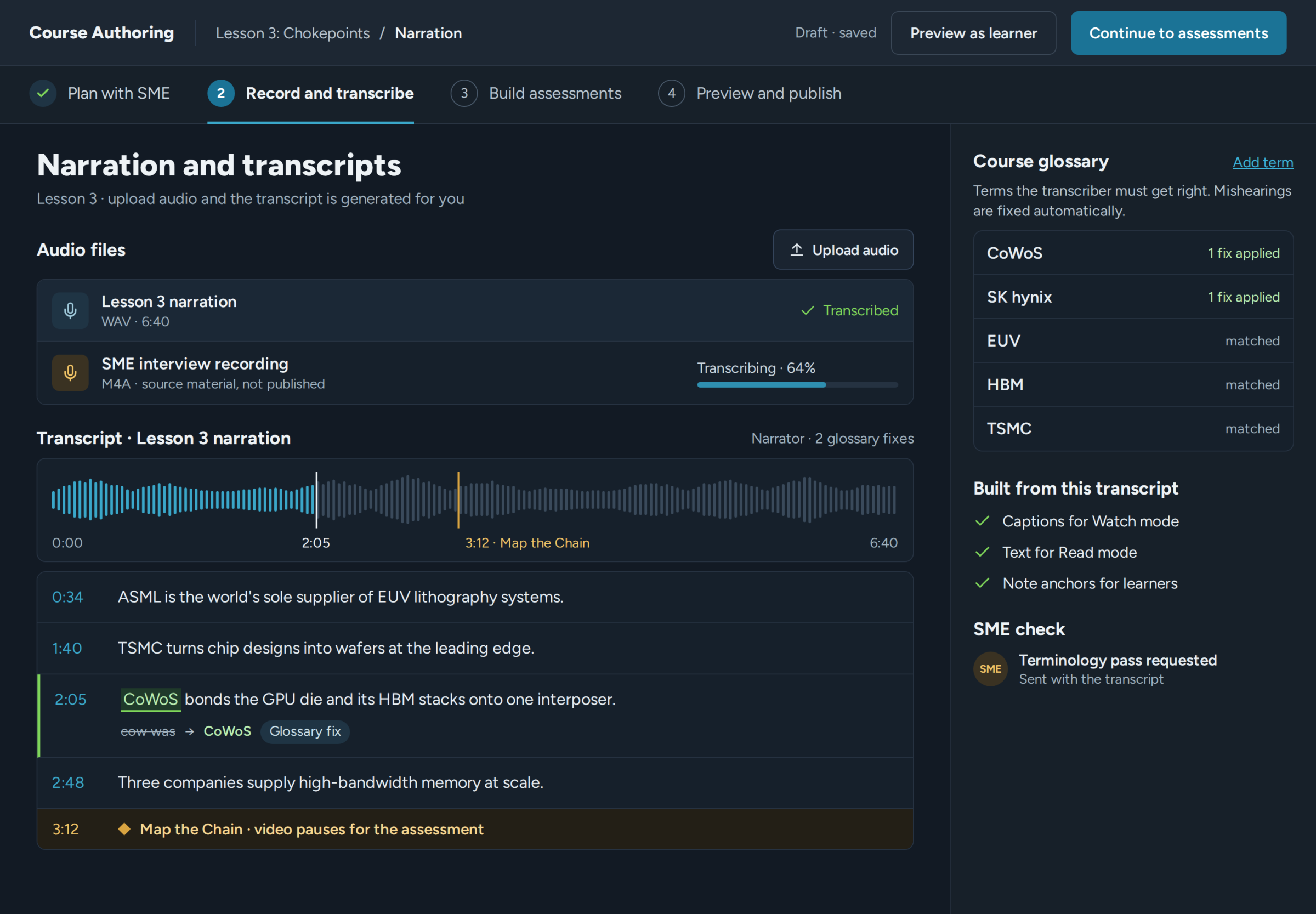Click the arrow between cow was and CoWoS
Viewport: 1316px width, 914px height.
(x=190, y=732)
